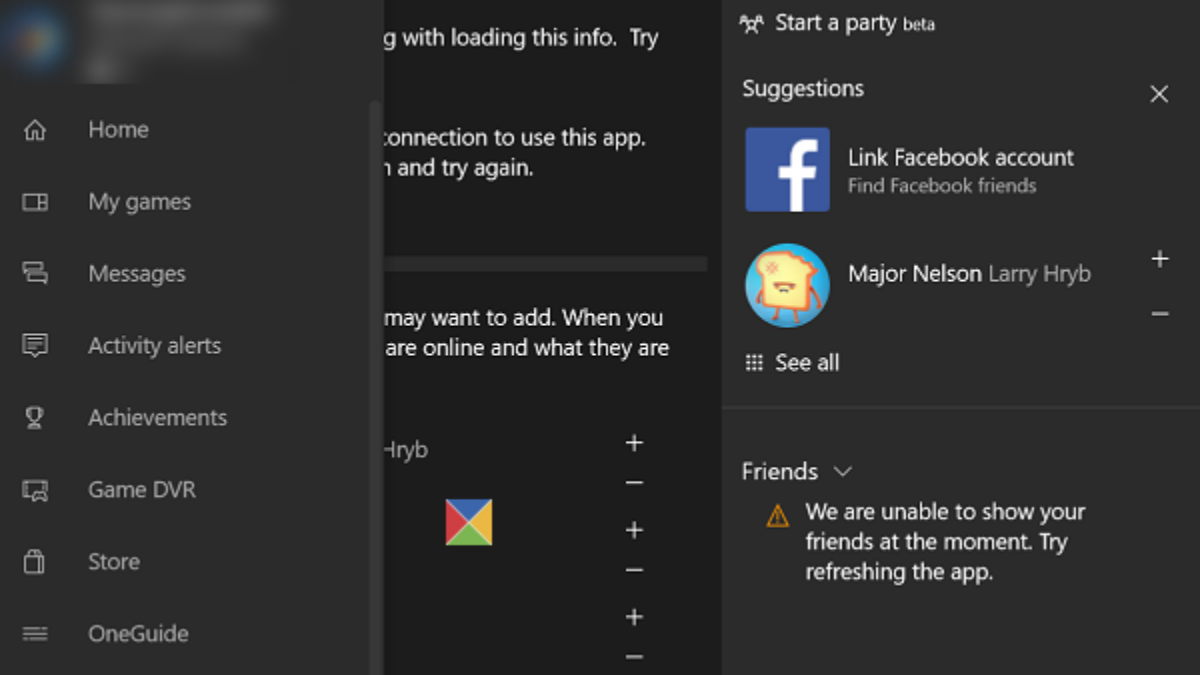Open Achievements label
This screenshot has width=1200, height=675.
click(157, 418)
